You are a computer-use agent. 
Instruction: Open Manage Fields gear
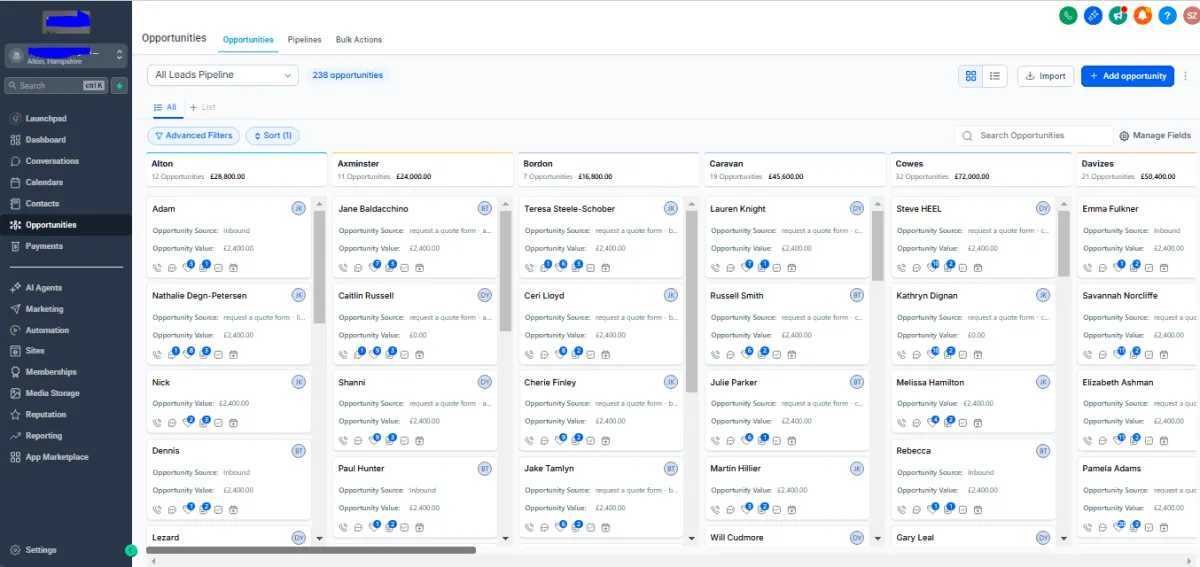(x=1155, y=136)
